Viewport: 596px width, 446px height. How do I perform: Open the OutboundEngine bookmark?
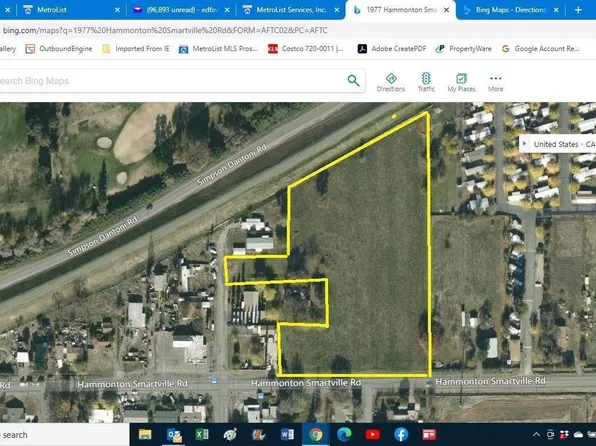tap(59, 49)
